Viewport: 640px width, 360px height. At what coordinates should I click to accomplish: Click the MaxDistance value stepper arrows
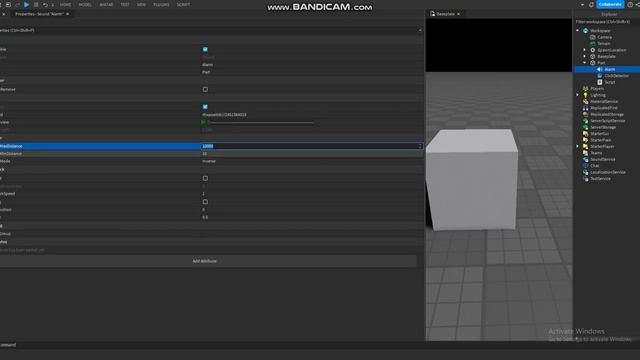click(420, 146)
